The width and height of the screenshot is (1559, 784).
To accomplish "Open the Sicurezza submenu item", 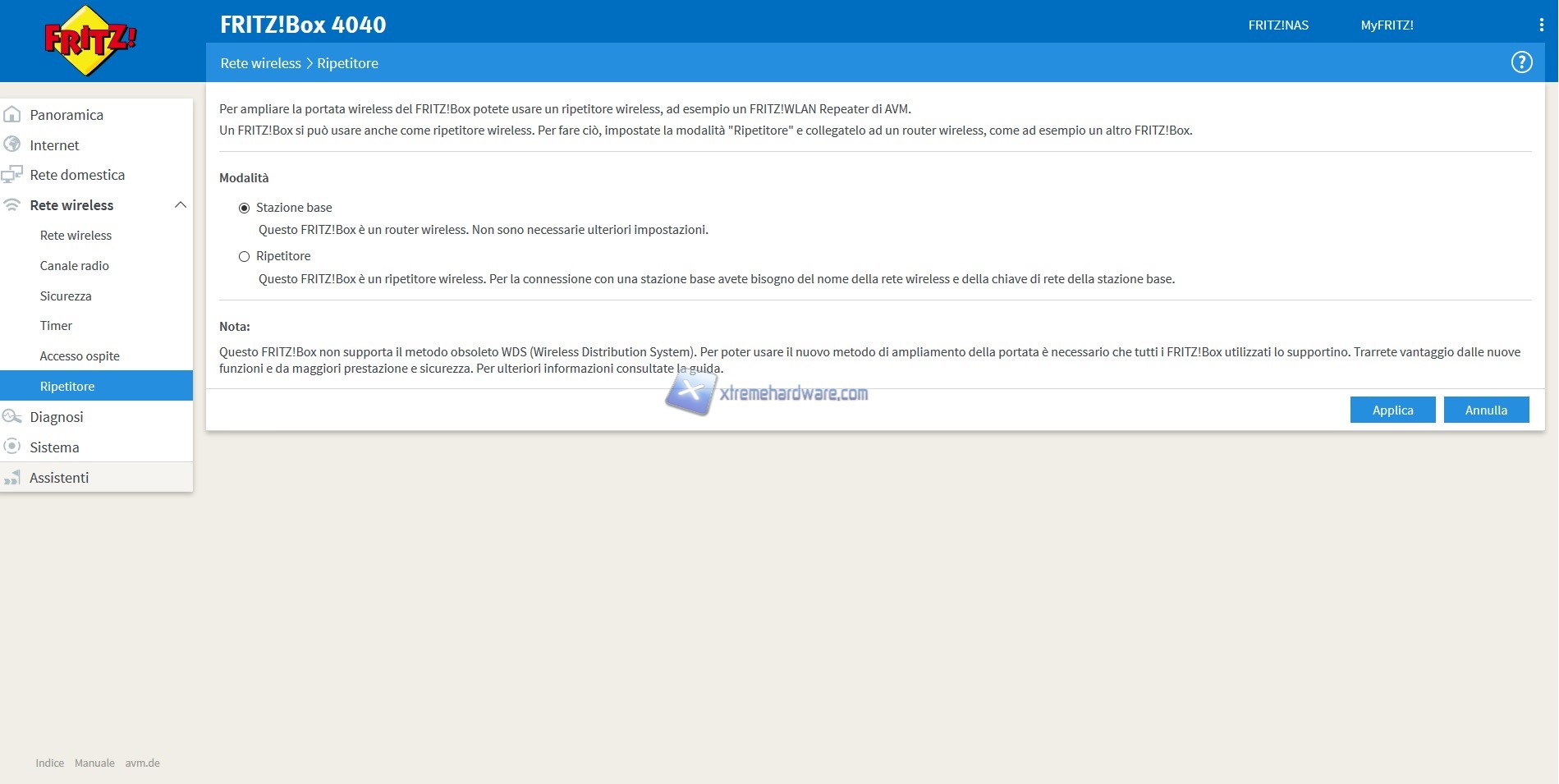I will click(x=66, y=296).
